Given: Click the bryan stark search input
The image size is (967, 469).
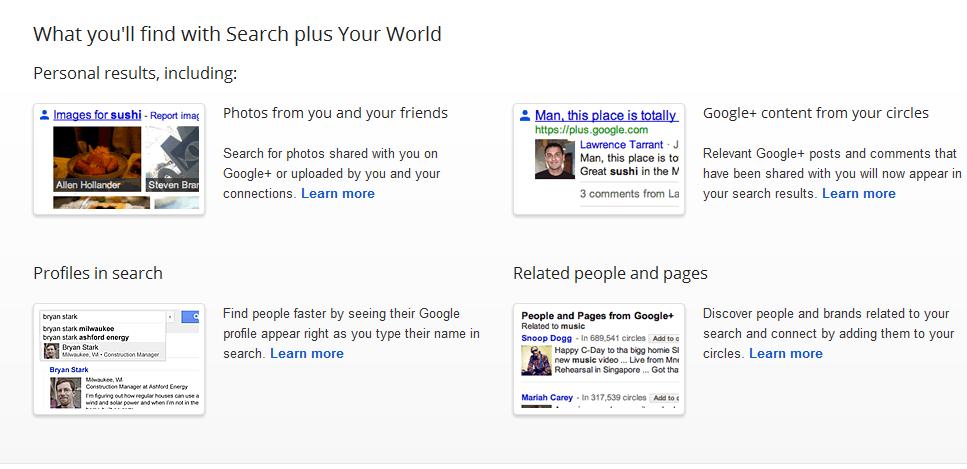Looking at the screenshot, I should [104, 317].
